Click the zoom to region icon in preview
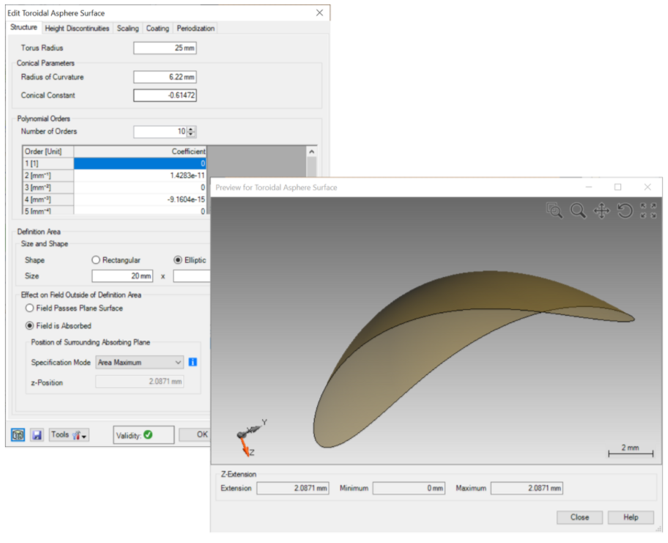668x543 pixels. [555, 211]
